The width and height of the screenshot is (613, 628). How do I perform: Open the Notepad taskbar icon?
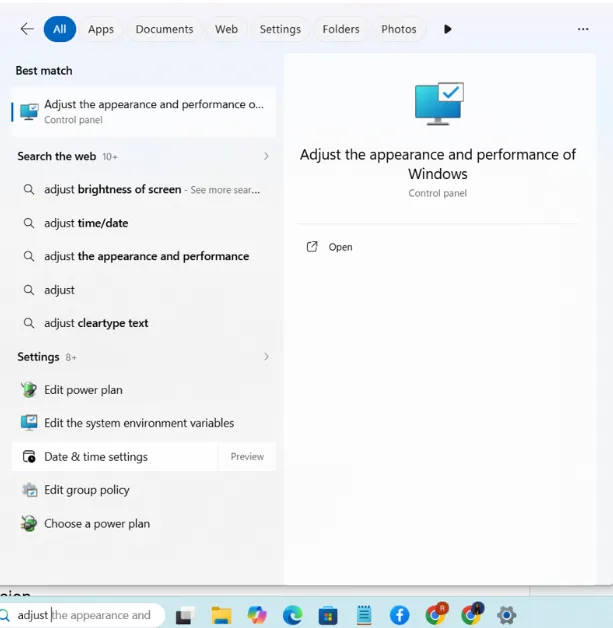(364, 615)
